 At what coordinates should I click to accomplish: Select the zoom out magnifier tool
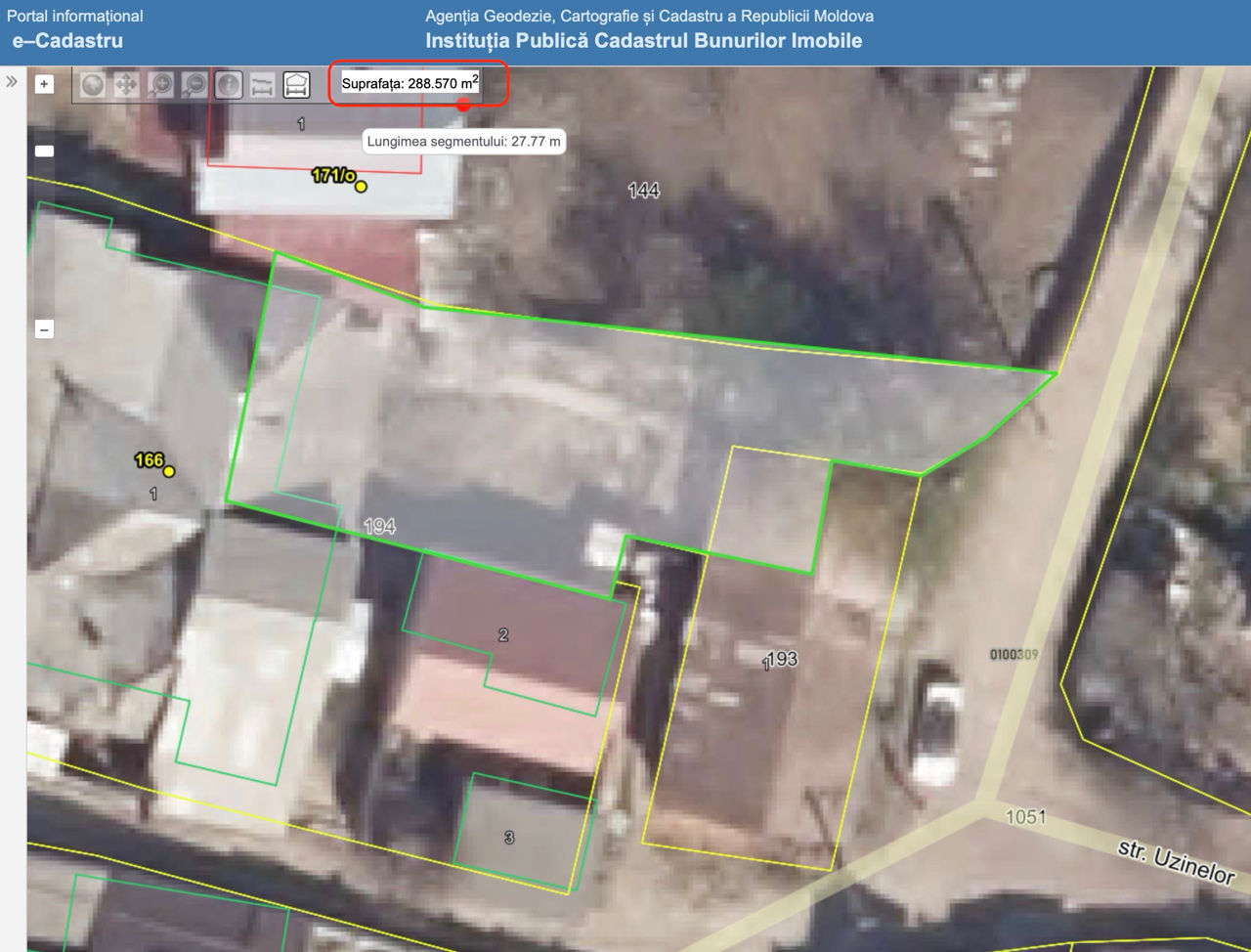pyautogui.click(x=194, y=85)
